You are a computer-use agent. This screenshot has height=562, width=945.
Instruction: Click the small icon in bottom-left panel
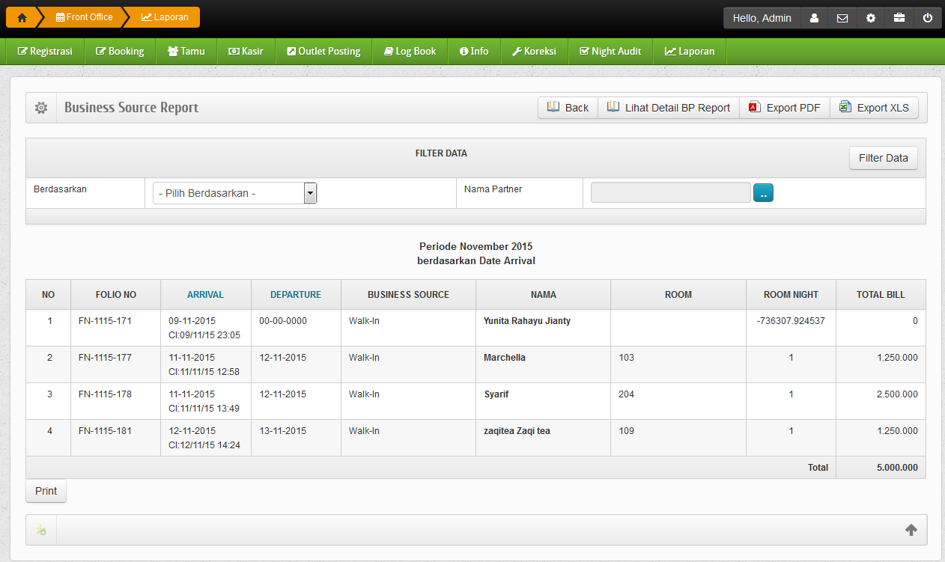[x=41, y=530]
